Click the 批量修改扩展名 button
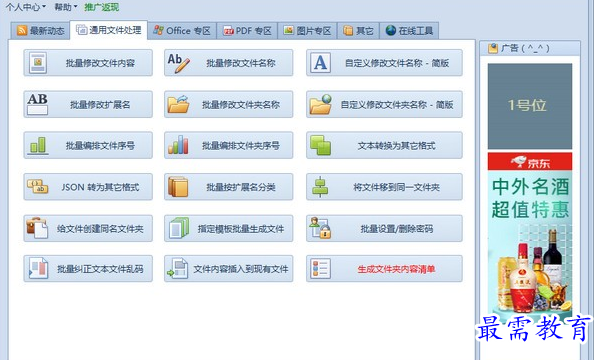The height and width of the screenshot is (360, 599). click(88, 104)
